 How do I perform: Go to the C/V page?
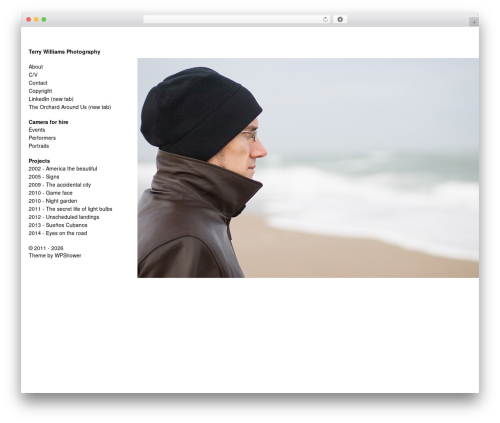coord(33,75)
